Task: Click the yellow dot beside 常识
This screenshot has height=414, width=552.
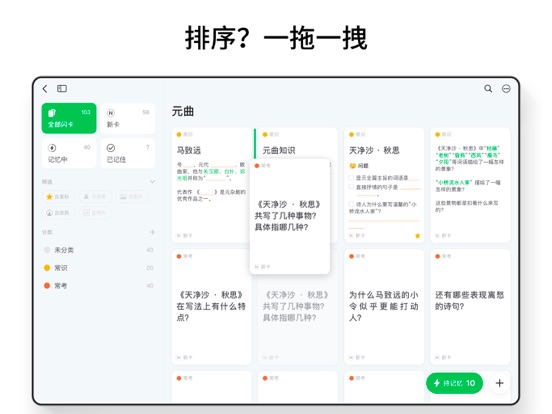Action: click(47, 268)
